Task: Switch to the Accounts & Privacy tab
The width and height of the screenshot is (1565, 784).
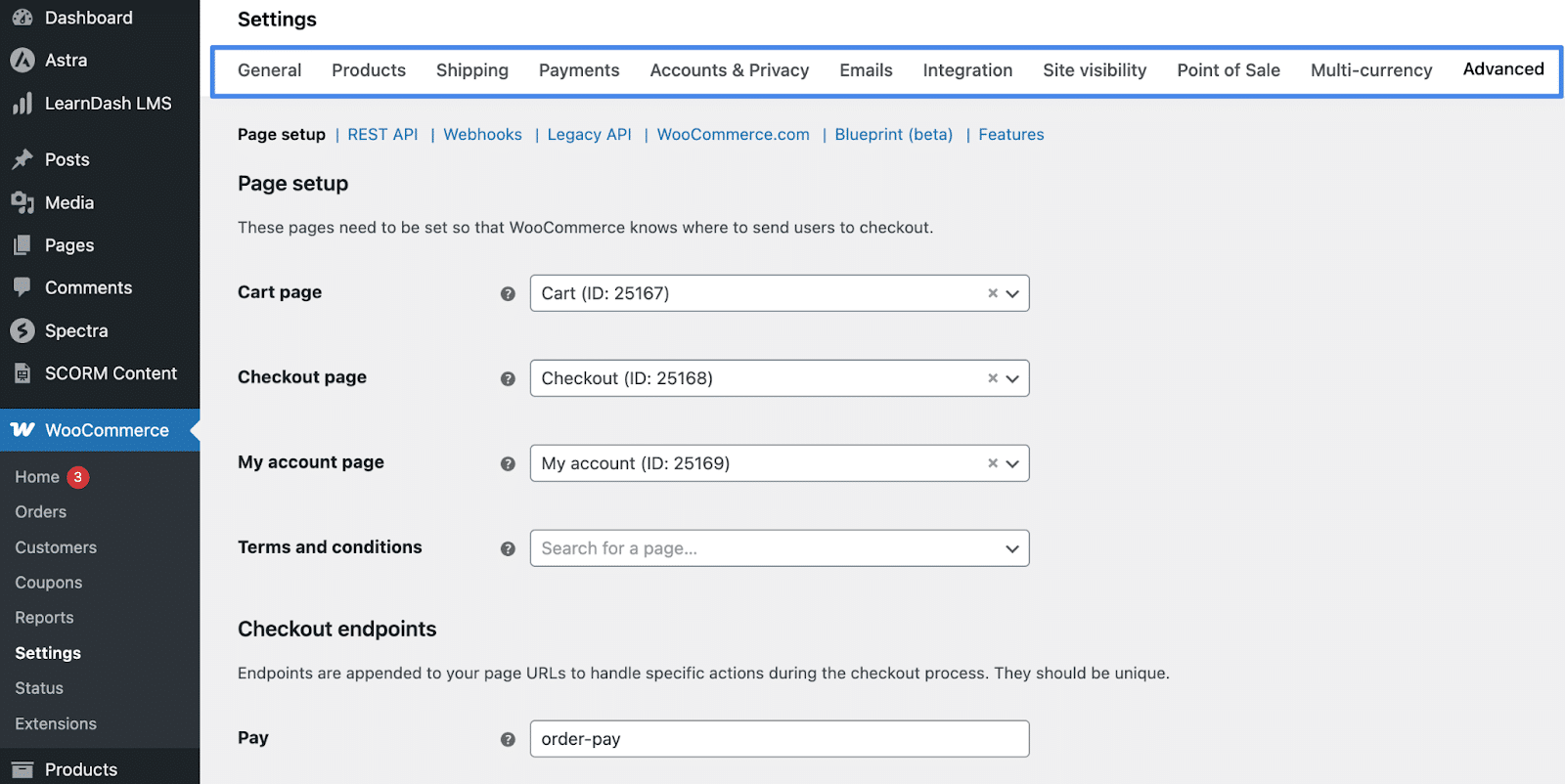Action: click(x=730, y=70)
